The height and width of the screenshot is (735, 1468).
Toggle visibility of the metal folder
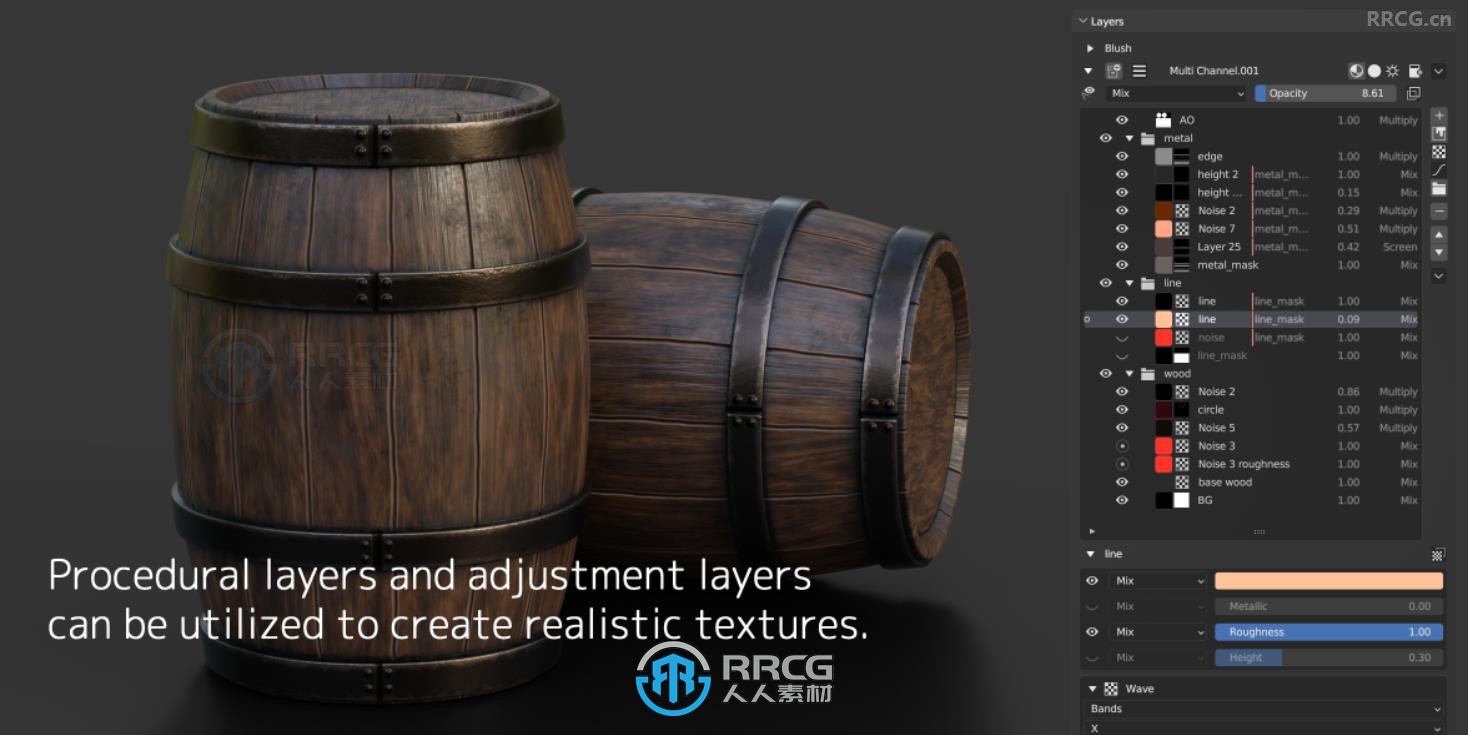(1106, 138)
